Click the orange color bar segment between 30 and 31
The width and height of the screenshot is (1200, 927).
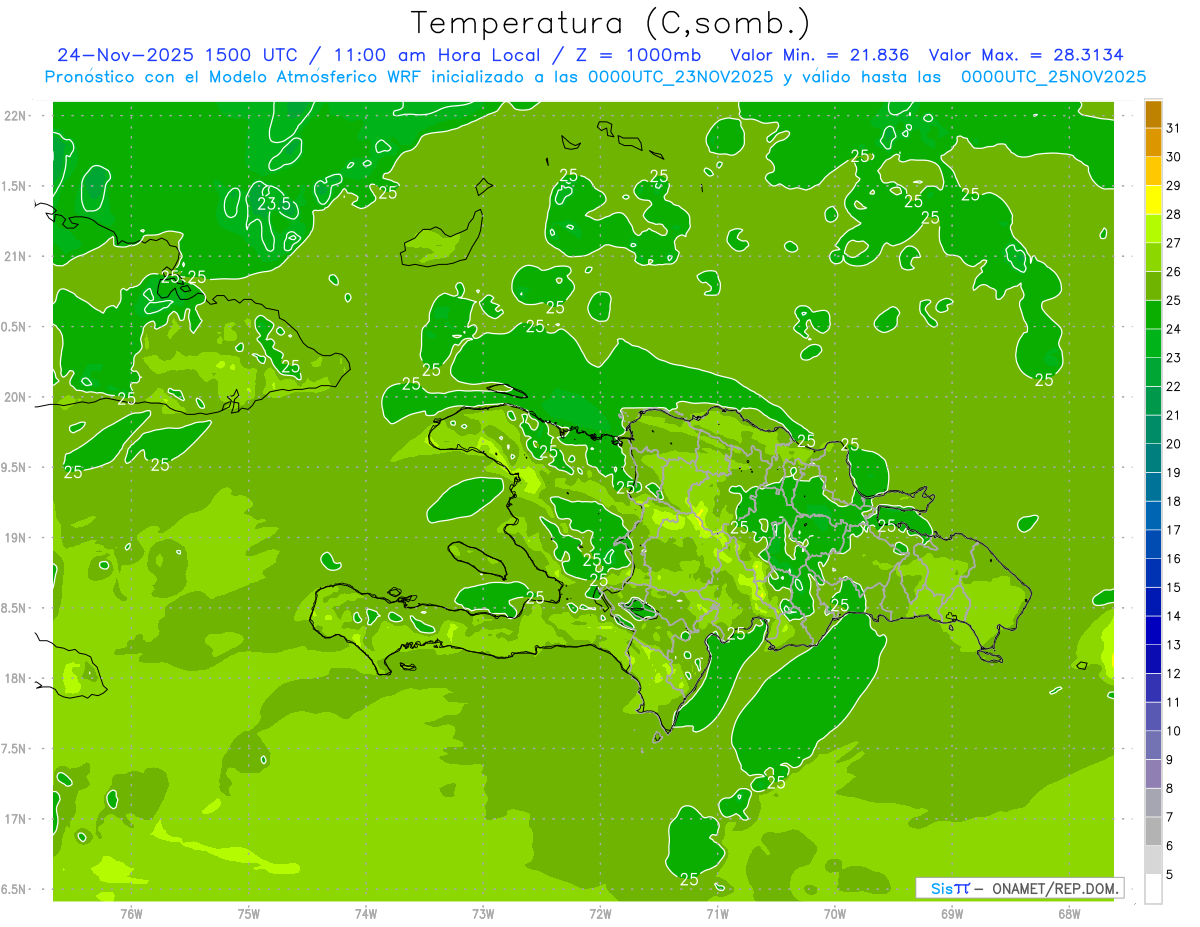click(1153, 143)
